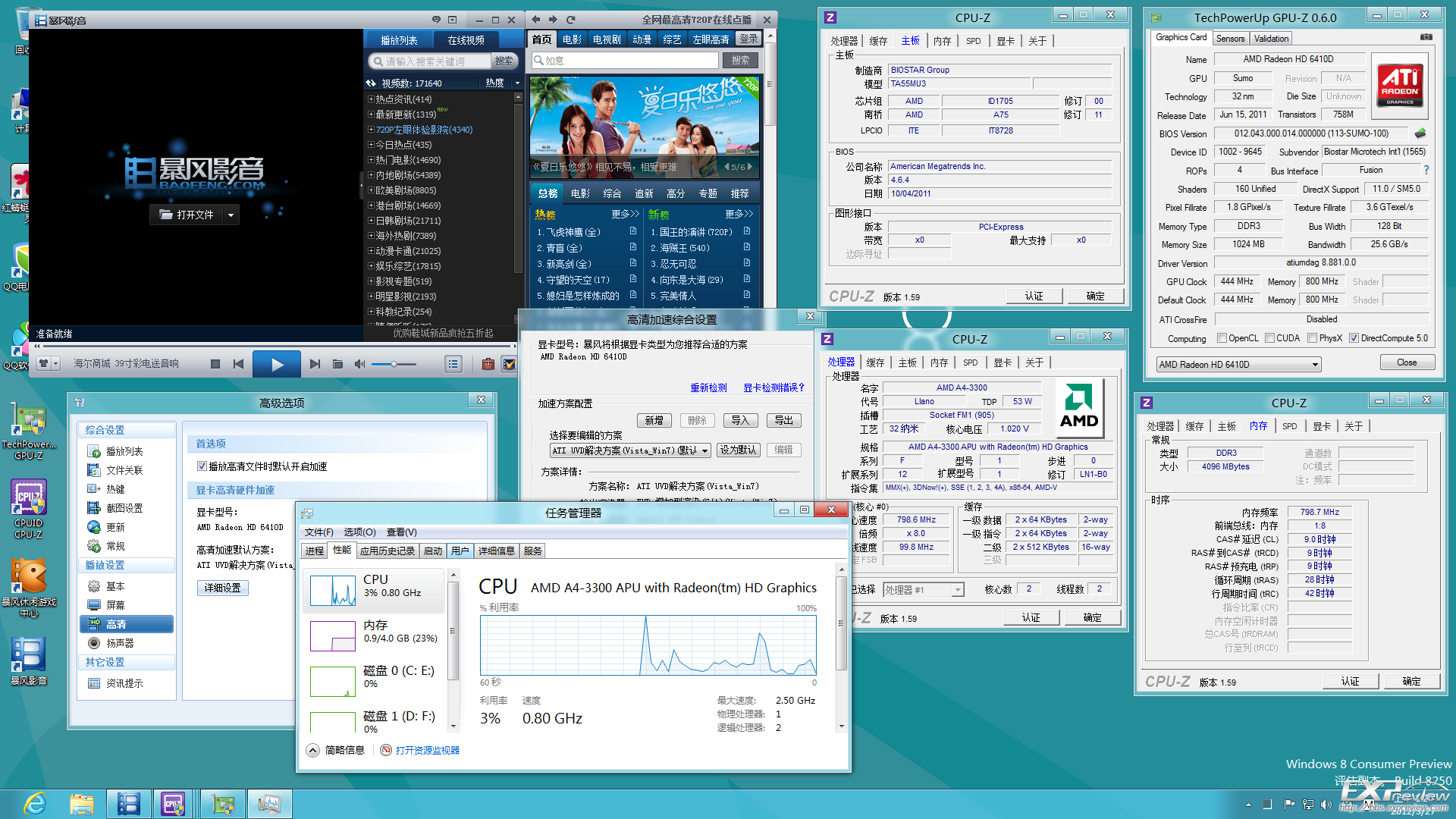Open the Sensors tab in GPU-Z

coord(1230,39)
